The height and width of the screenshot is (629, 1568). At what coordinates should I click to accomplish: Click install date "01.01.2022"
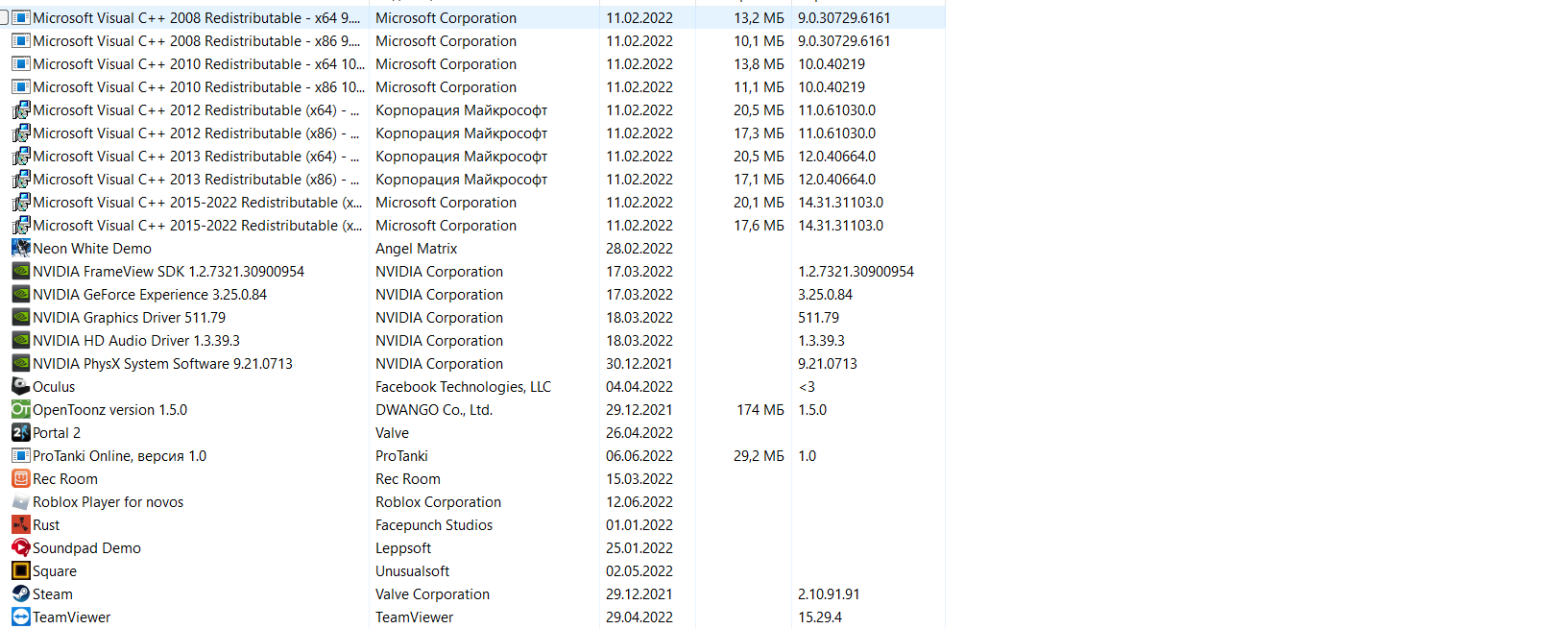coord(639,525)
